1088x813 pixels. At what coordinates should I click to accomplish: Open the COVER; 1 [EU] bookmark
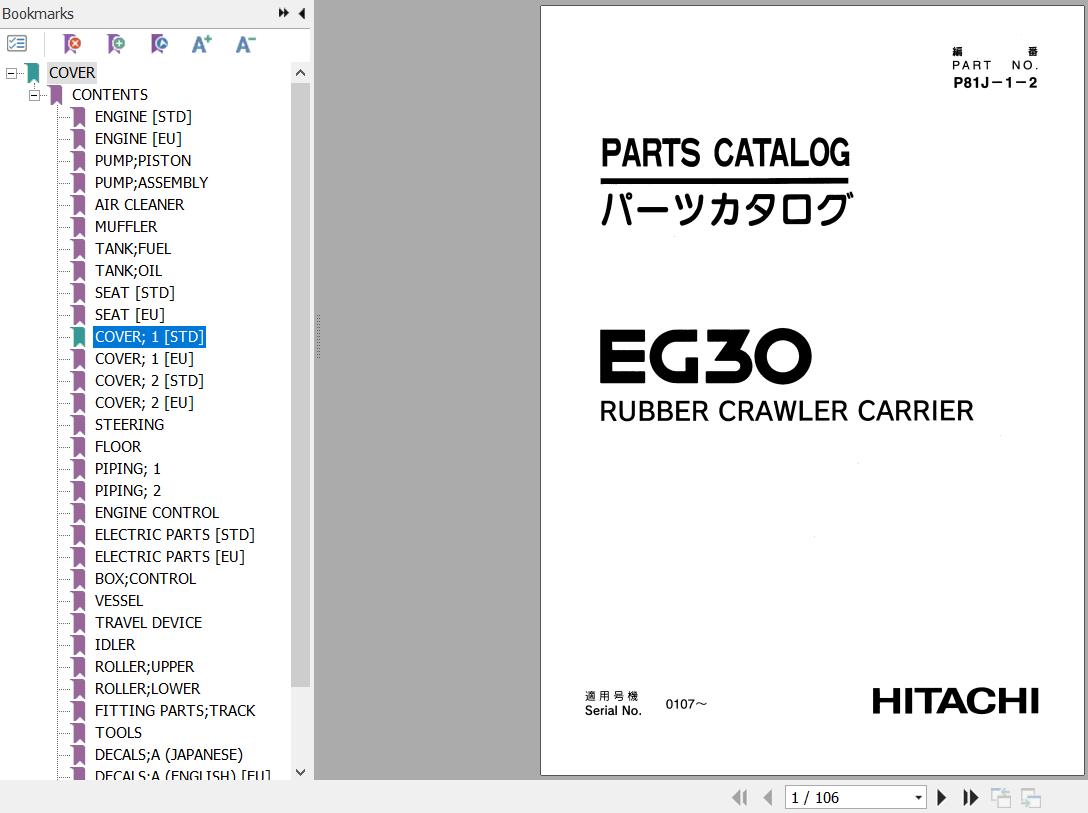pos(144,359)
